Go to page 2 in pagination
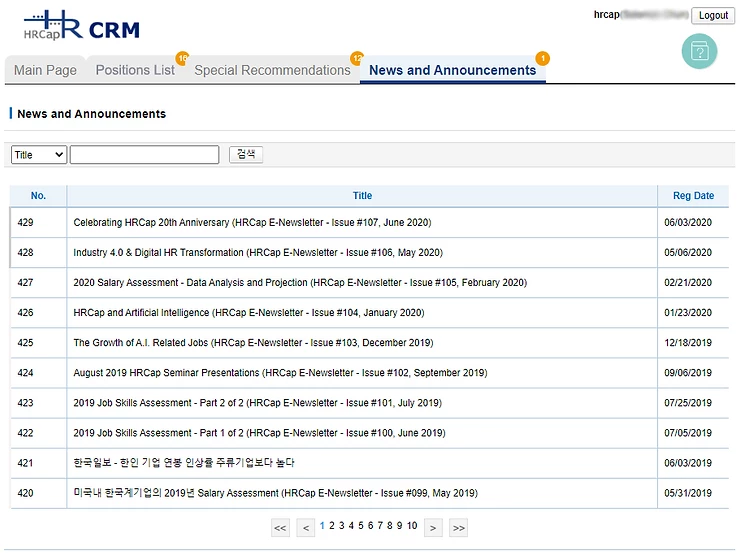Screen dimensions: 740x555 point(332,525)
